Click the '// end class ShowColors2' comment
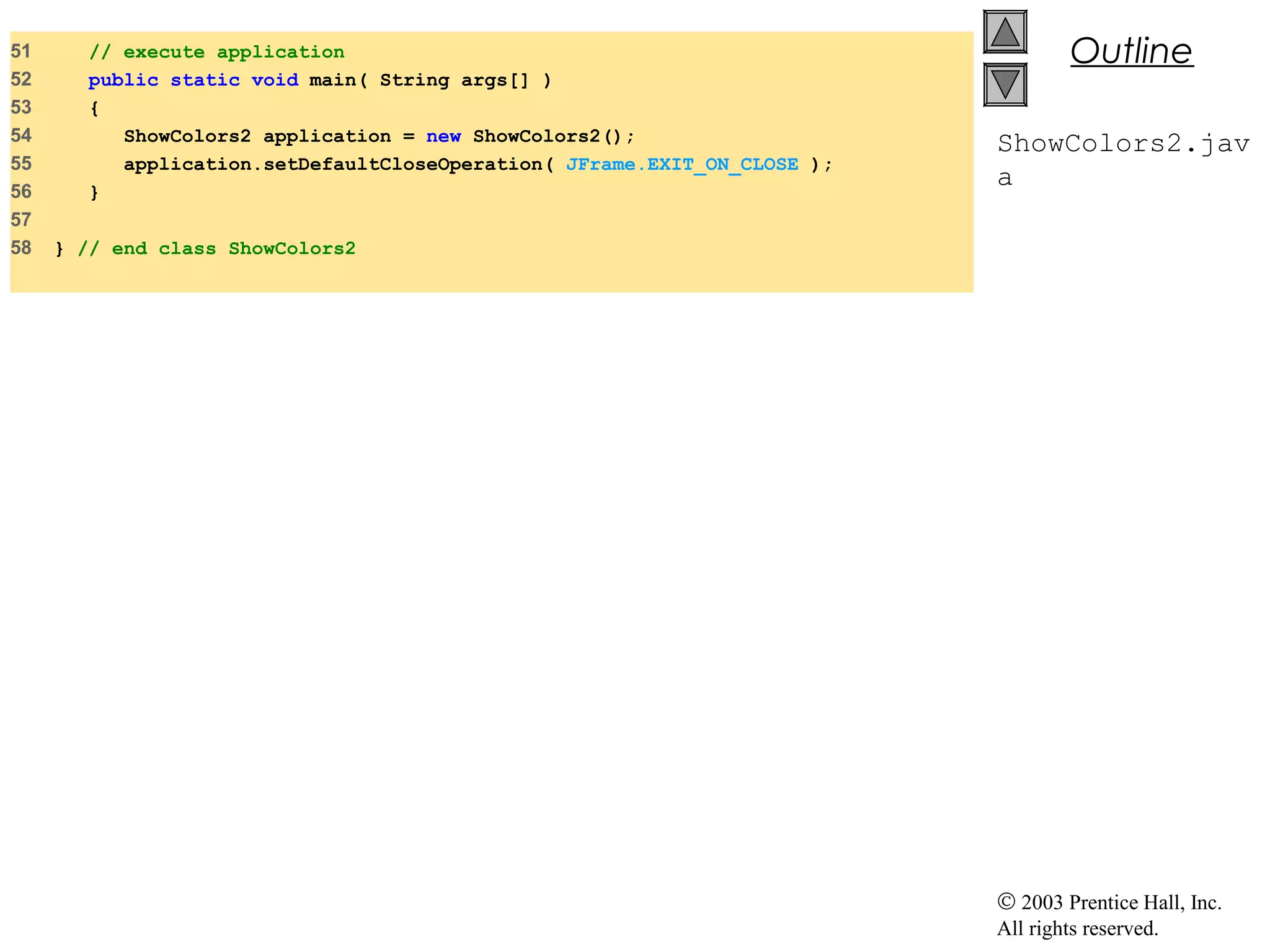This screenshot has height=952, width=1270. [x=216, y=249]
